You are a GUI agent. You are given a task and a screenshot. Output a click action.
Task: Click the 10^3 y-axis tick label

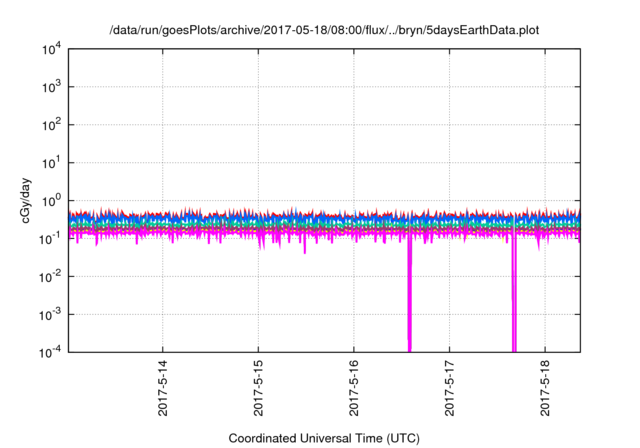tap(51, 87)
